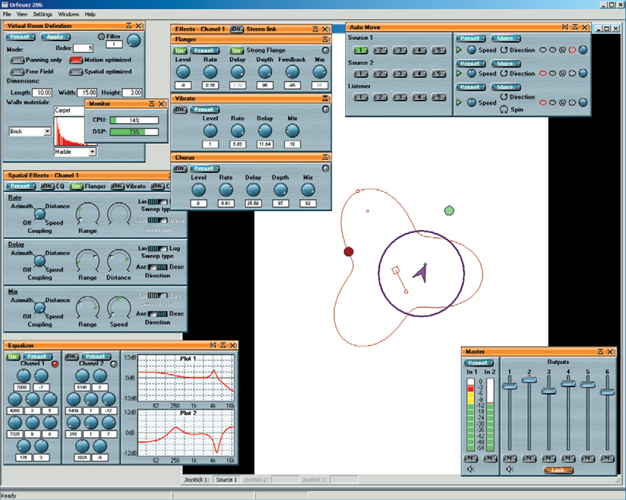This screenshot has width=626, height=500.
Task: Click the Output 6 fader handle
Action: pos(607,392)
